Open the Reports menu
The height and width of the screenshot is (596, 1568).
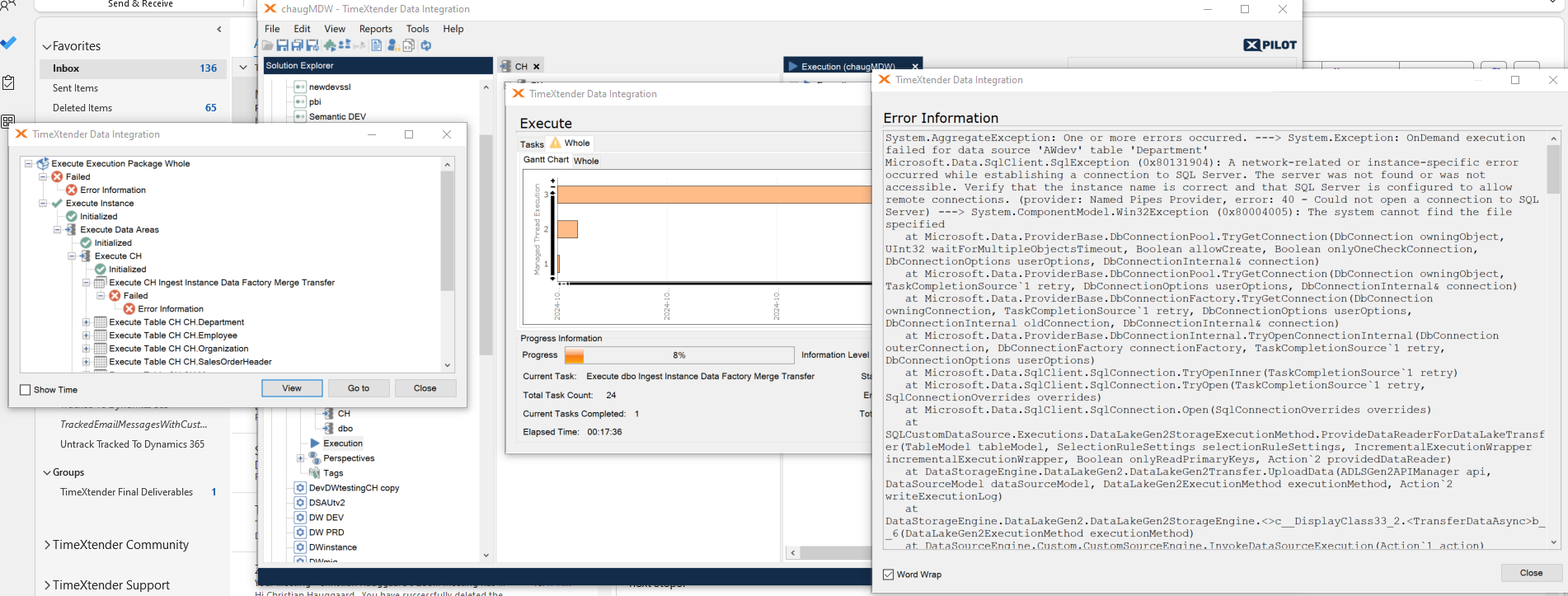pyautogui.click(x=376, y=29)
